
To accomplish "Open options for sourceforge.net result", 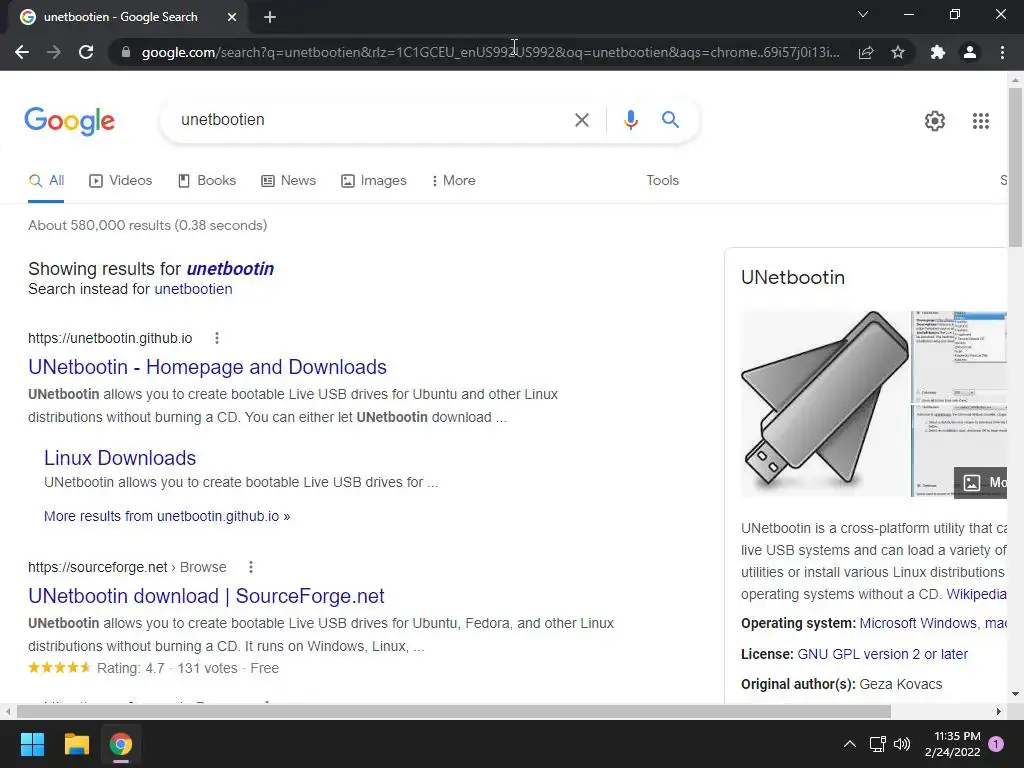I will click(251, 568).
